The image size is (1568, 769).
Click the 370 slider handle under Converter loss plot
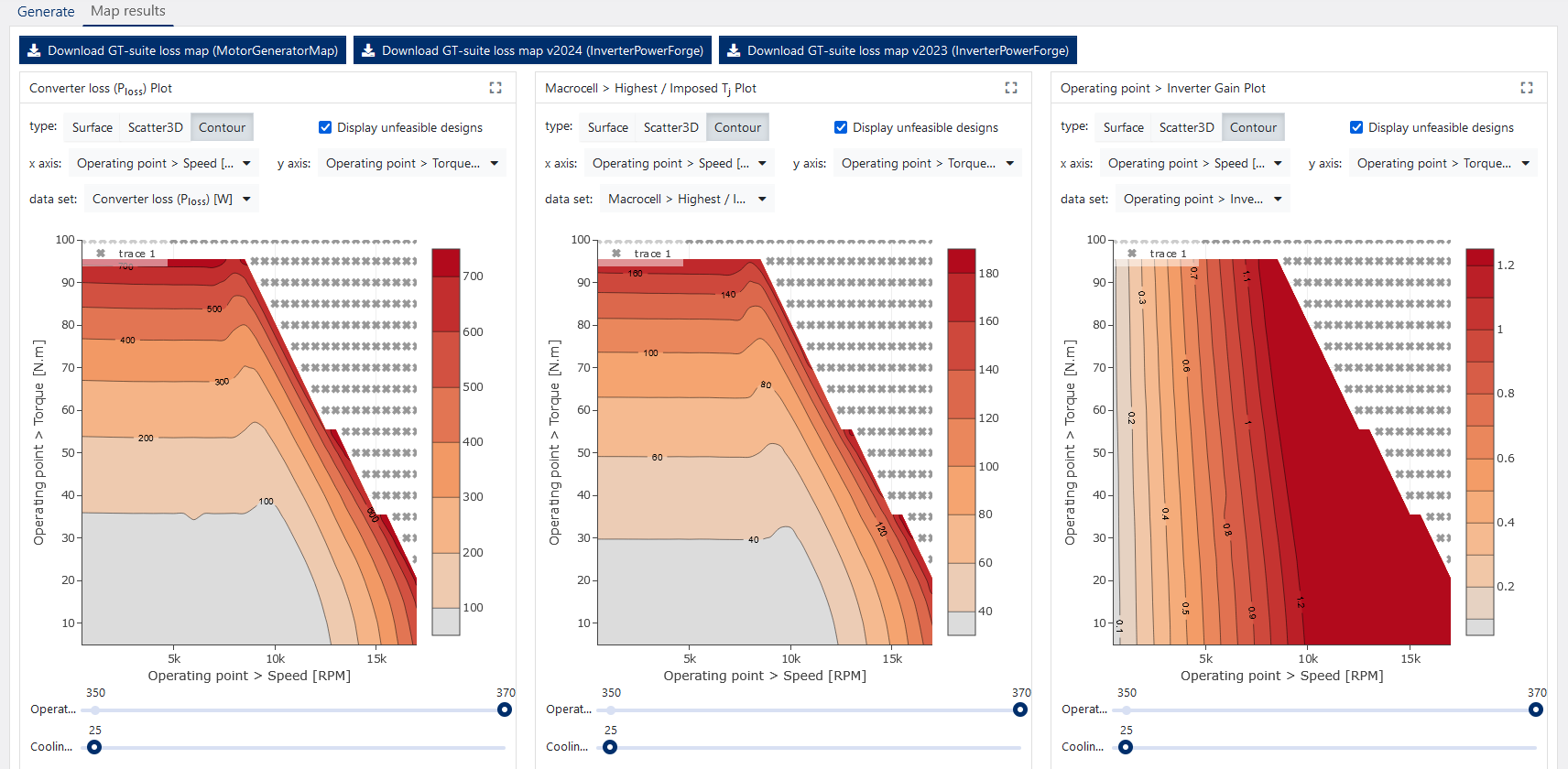pos(505,709)
